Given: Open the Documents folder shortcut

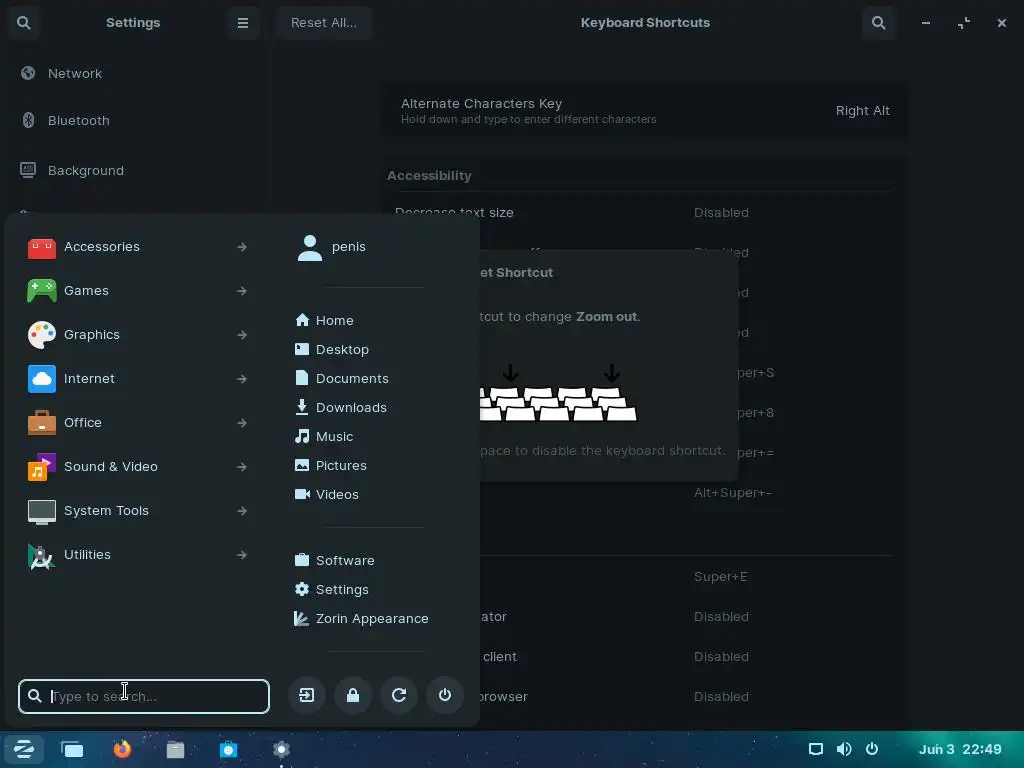Looking at the screenshot, I should pyautogui.click(x=342, y=378).
